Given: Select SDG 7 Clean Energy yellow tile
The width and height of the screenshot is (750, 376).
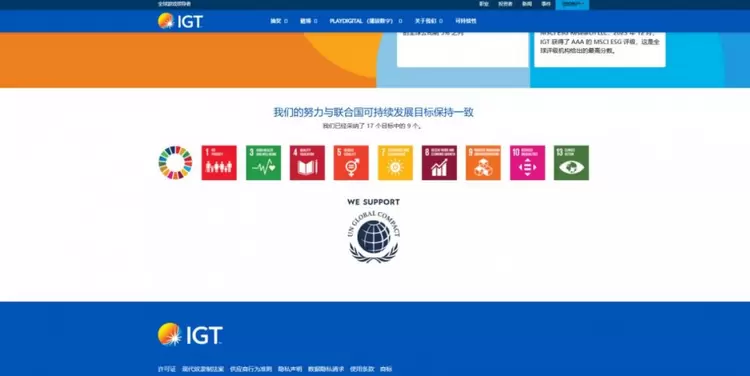Looking at the screenshot, I should pos(395,163).
